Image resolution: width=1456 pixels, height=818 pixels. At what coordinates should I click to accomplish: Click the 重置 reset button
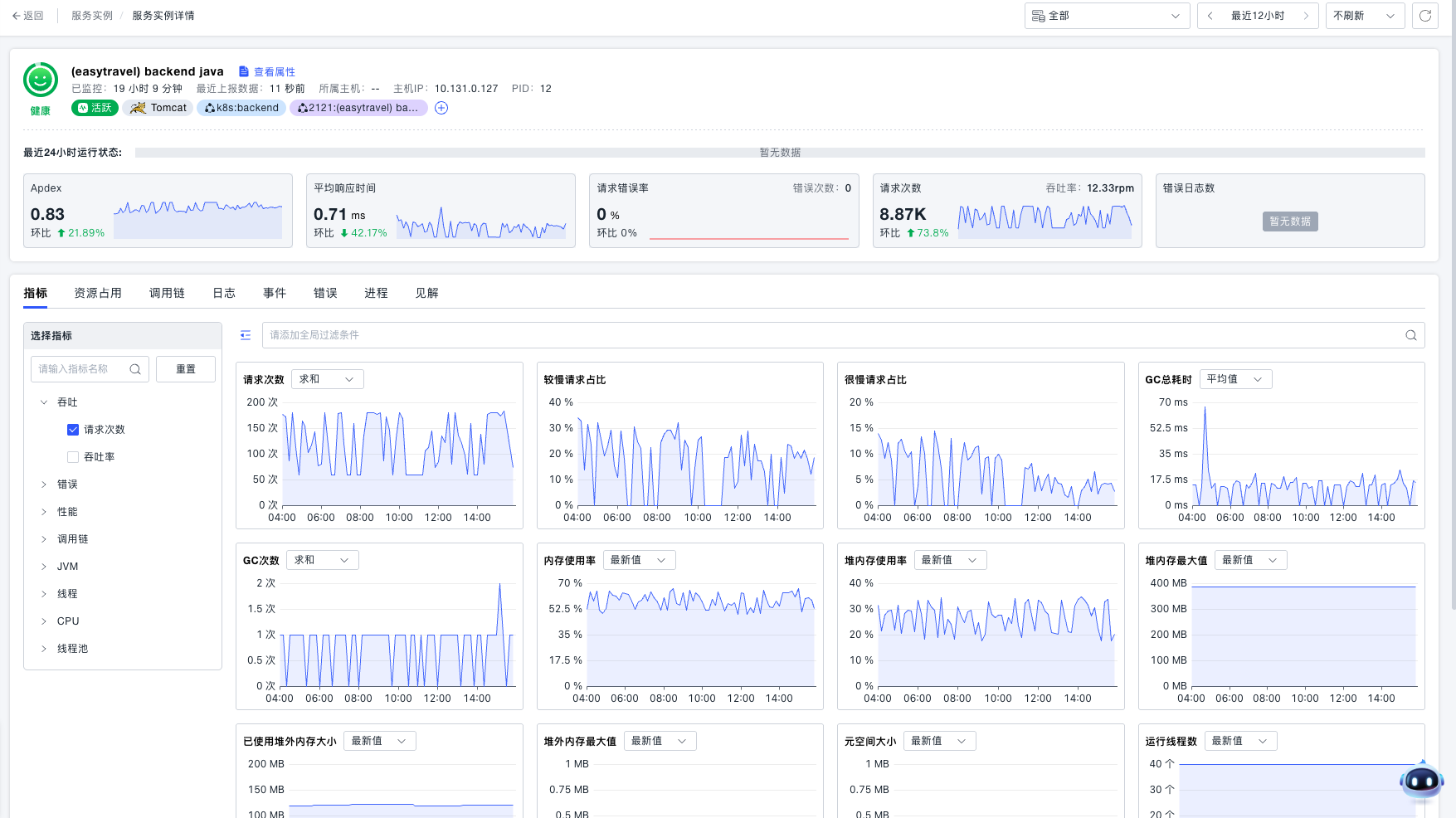tap(185, 369)
